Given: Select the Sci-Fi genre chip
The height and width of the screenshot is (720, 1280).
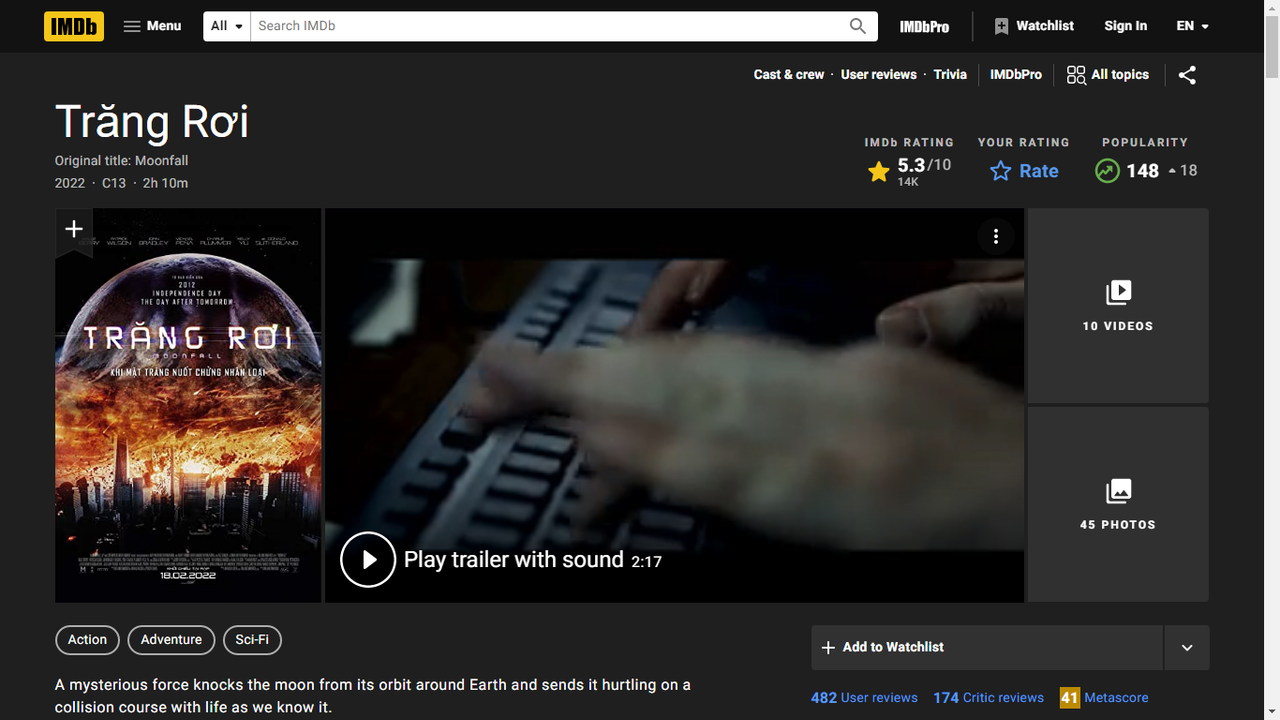Looking at the screenshot, I should point(252,640).
